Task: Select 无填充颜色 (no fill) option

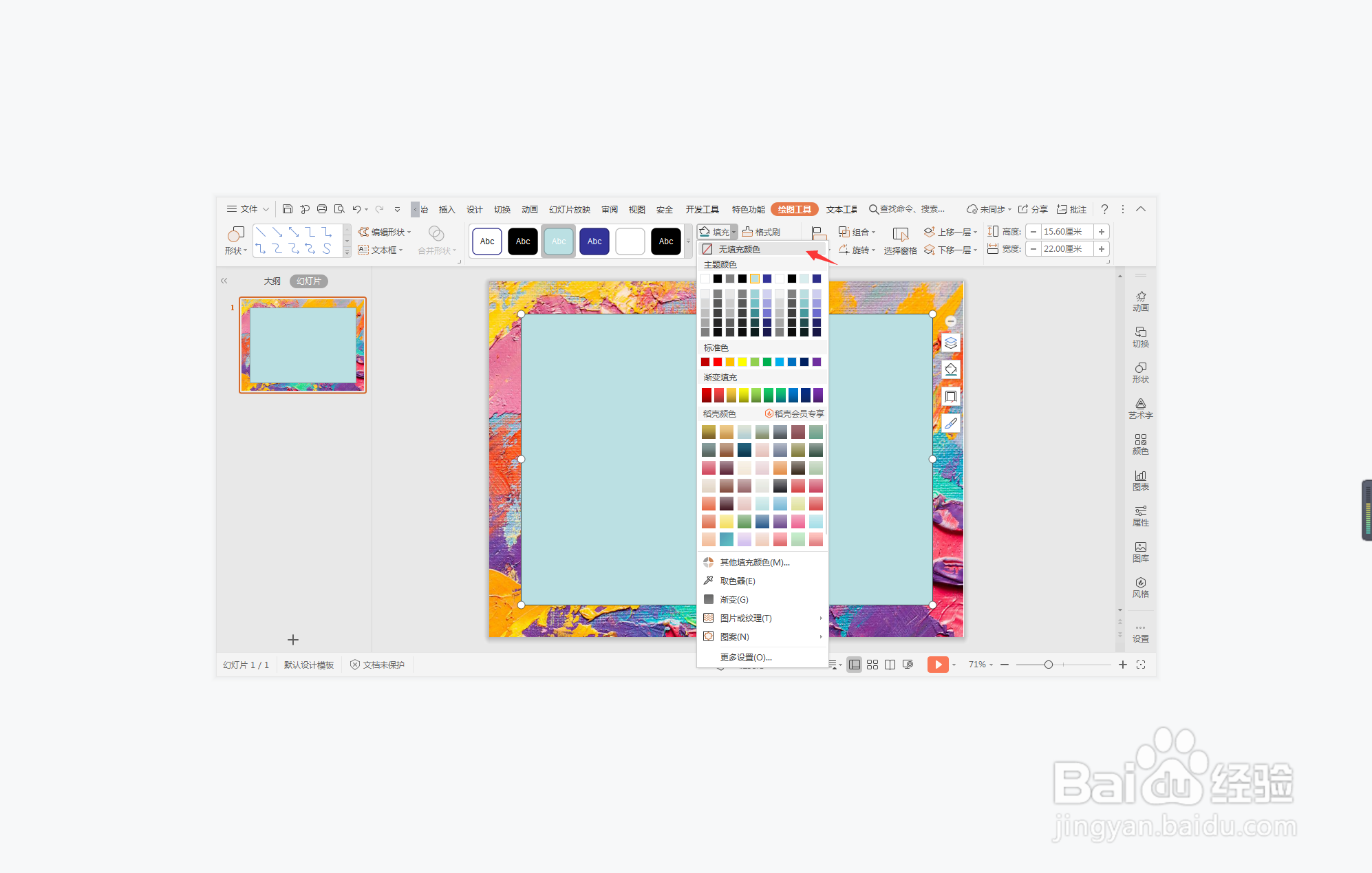Action: [739, 249]
